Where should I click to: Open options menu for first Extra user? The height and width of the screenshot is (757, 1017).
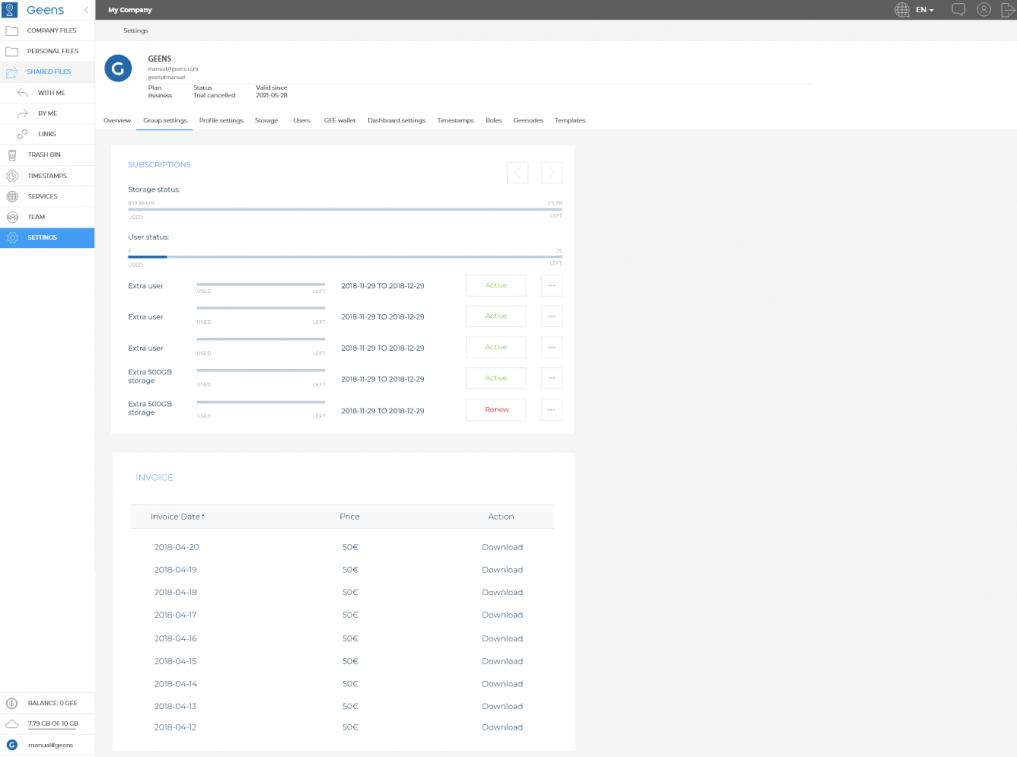551,285
